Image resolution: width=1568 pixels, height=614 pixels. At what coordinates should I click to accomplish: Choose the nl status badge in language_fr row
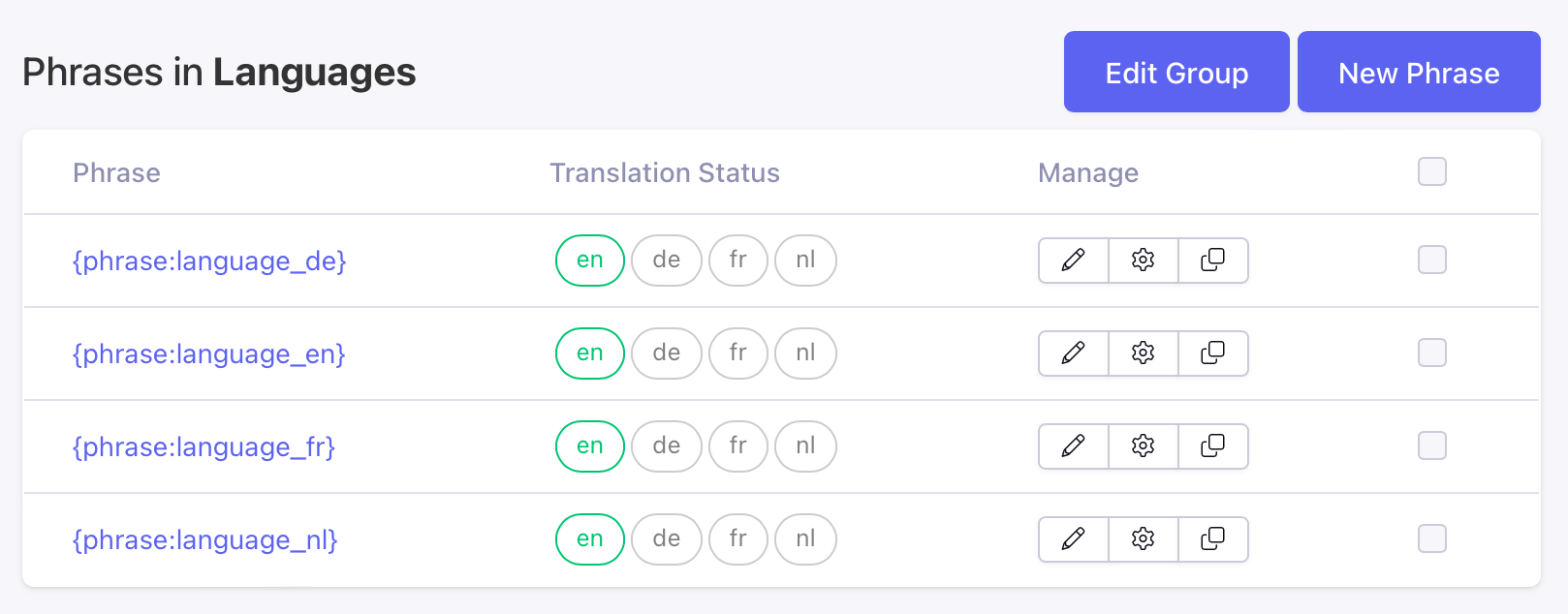click(806, 446)
